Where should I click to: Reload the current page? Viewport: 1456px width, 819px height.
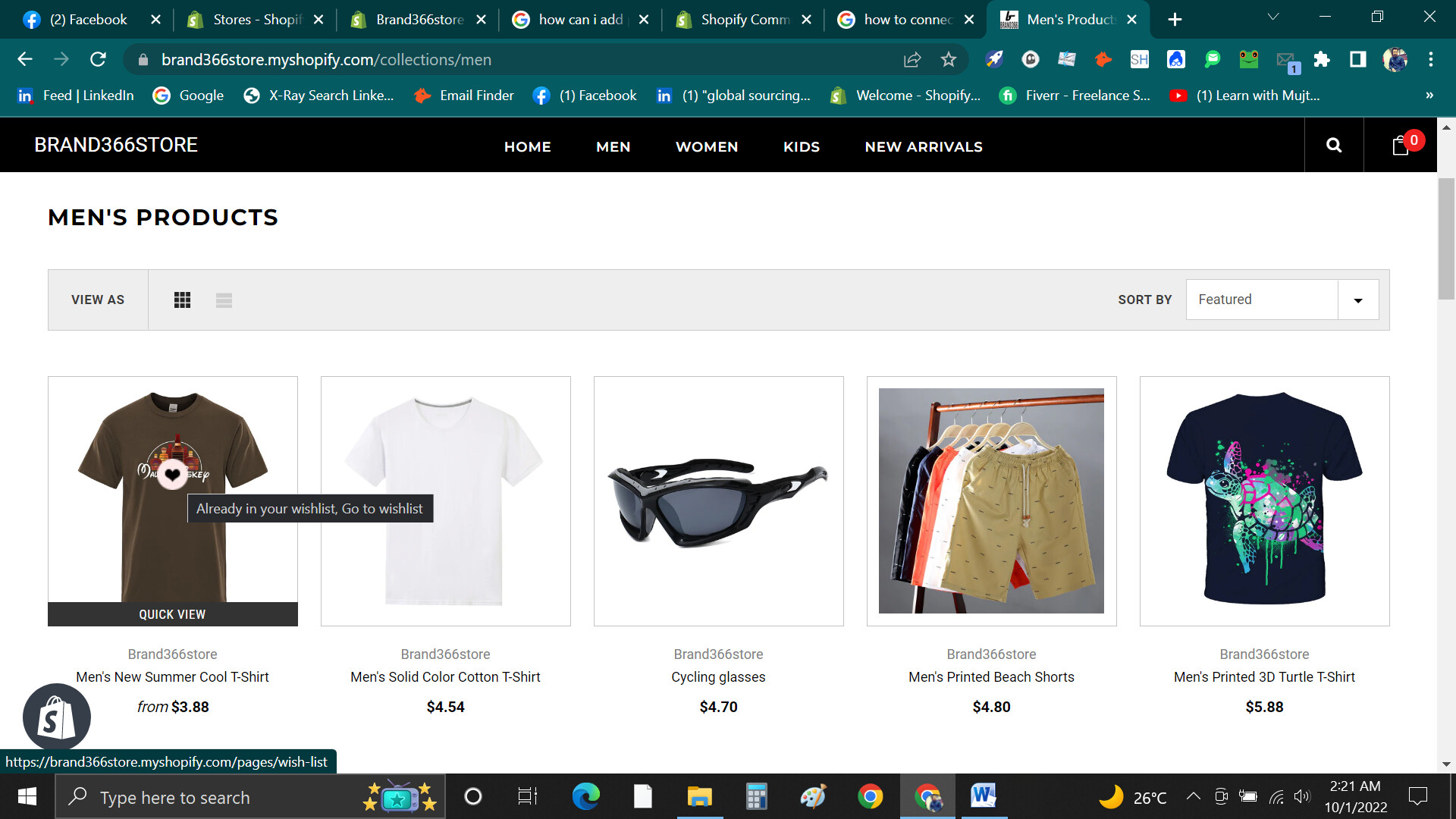coord(98,60)
